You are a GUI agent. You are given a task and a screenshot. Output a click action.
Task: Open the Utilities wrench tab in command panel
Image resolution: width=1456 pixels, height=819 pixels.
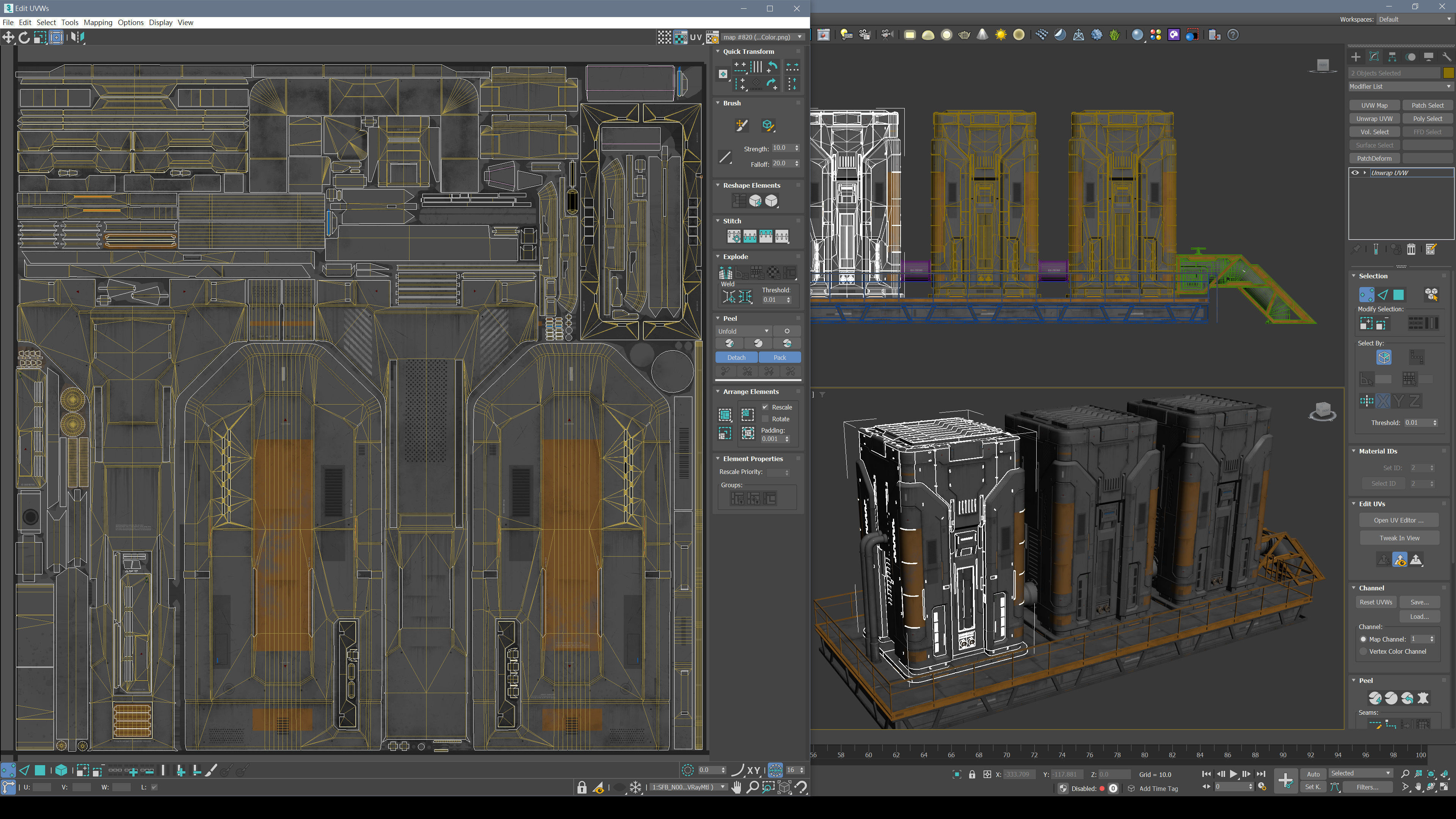(1447, 56)
